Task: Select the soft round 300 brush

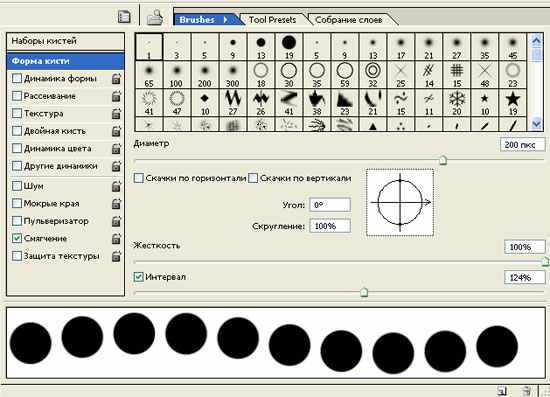Action: 233,75
